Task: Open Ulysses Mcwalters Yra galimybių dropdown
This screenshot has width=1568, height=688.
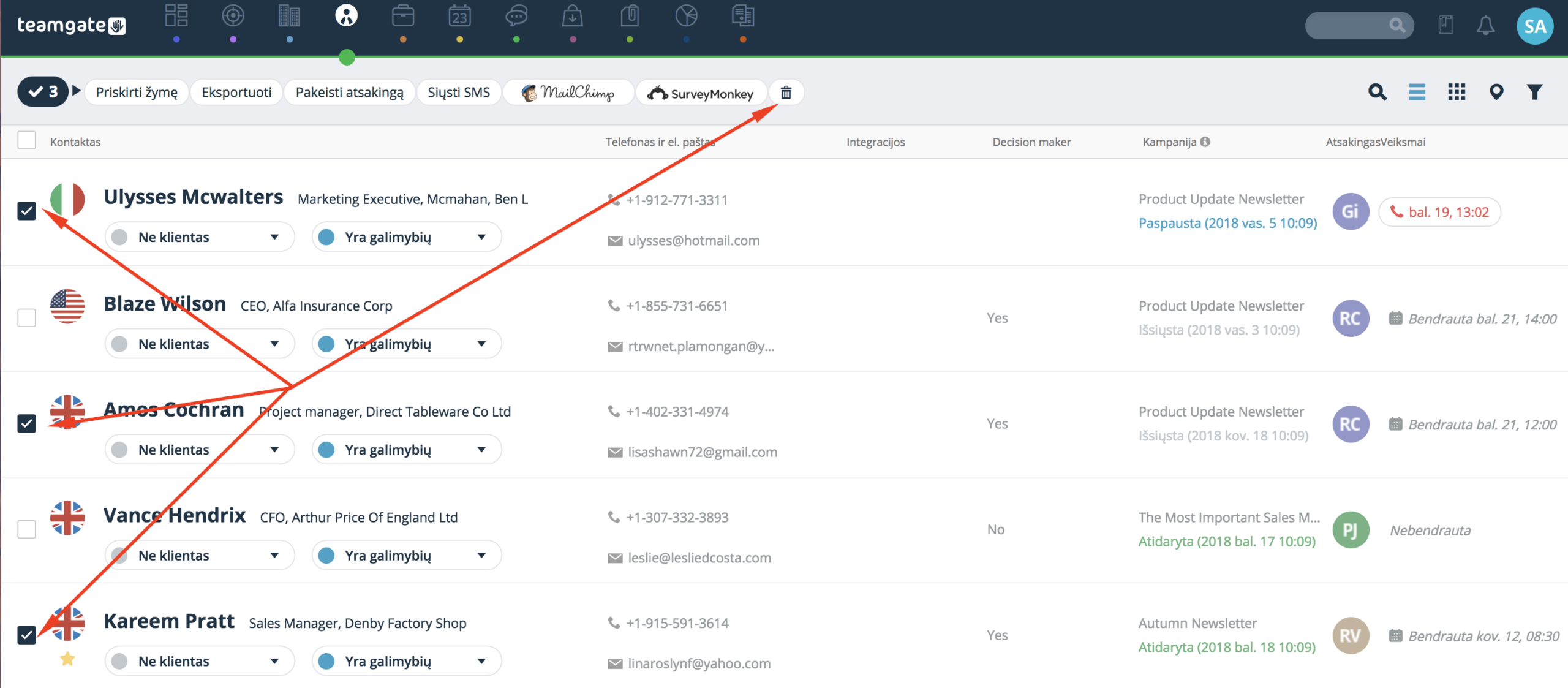Action: click(x=407, y=237)
